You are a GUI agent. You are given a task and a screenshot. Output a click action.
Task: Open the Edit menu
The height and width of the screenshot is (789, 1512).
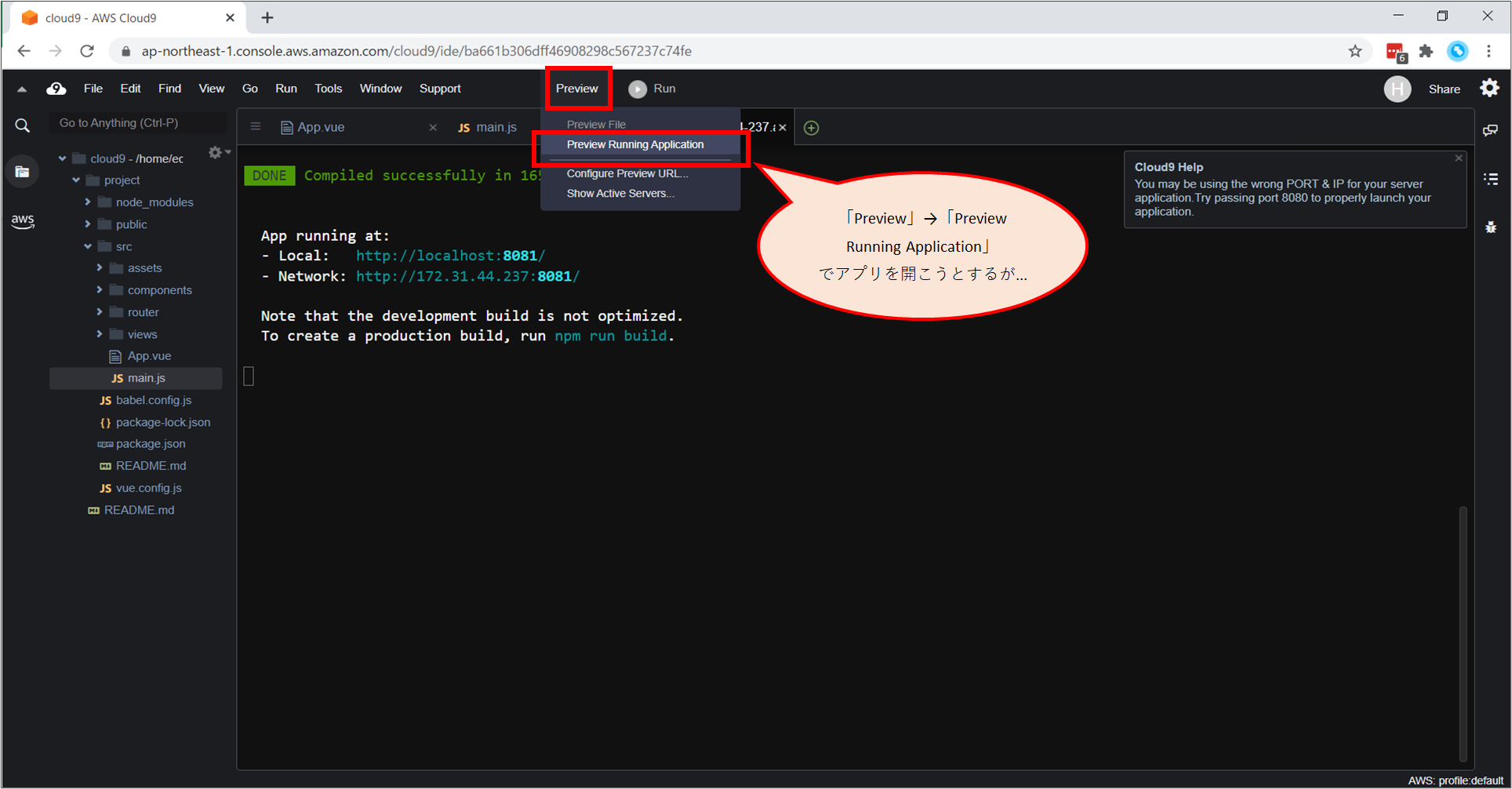(x=130, y=89)
